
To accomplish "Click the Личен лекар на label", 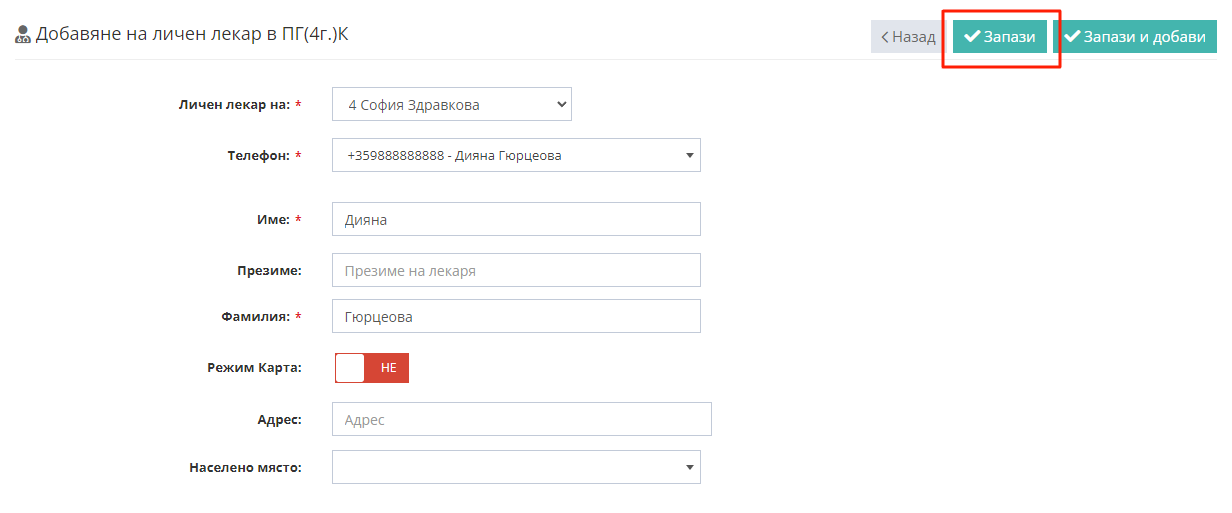I will [234, 104].
